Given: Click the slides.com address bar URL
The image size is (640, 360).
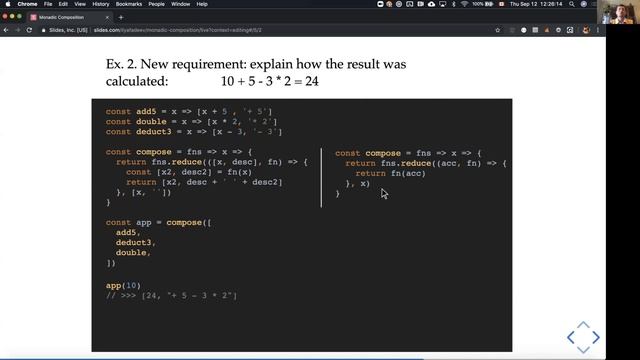Looking at the screenshot, I should pyautogui.click(x=178, y=30).
